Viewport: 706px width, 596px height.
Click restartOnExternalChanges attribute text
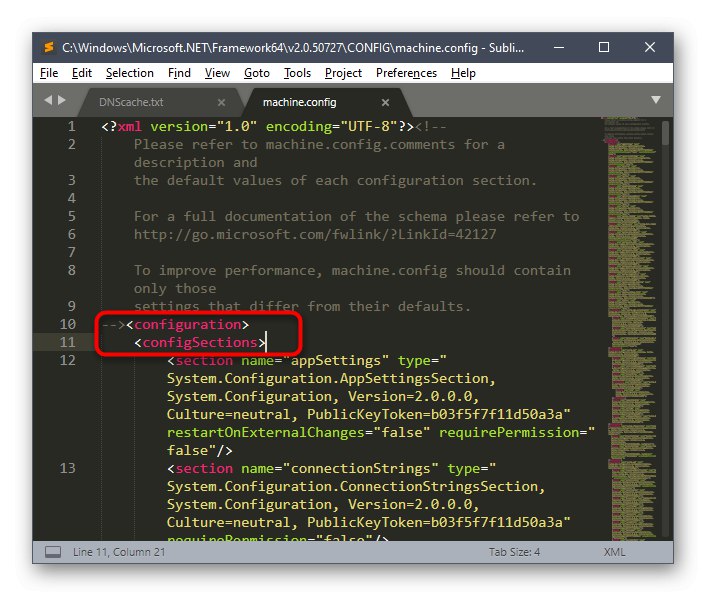point(266,433)
